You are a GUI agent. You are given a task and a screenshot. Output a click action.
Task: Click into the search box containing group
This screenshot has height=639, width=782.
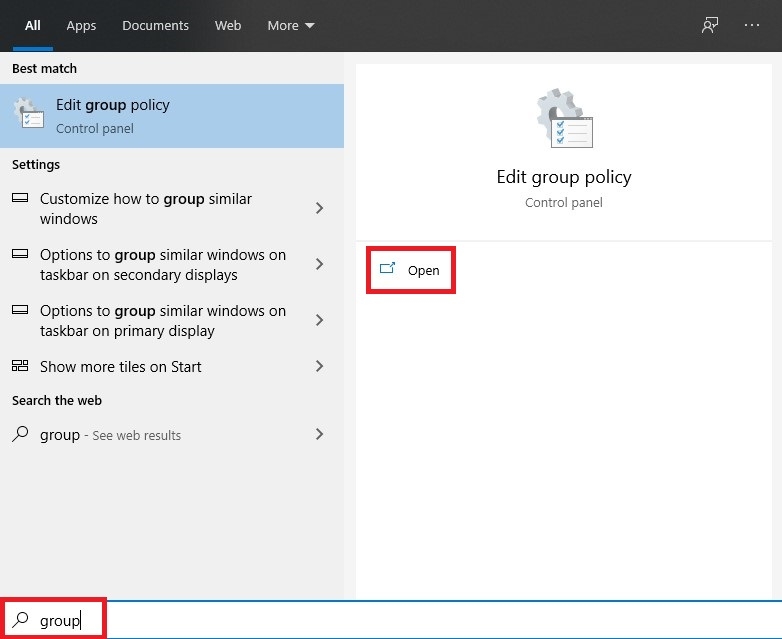tap(391, 620)
